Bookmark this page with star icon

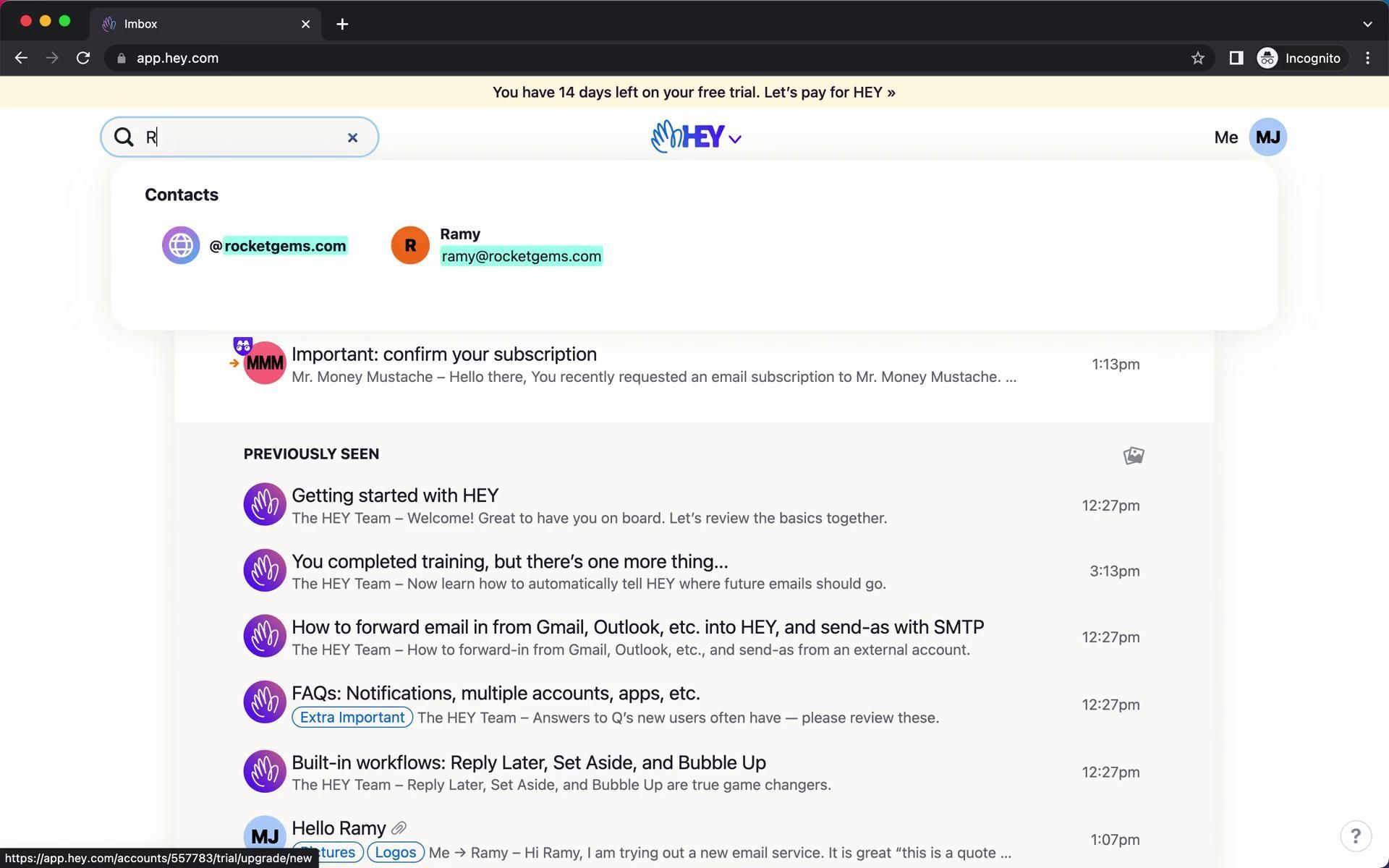(1197, 59)
